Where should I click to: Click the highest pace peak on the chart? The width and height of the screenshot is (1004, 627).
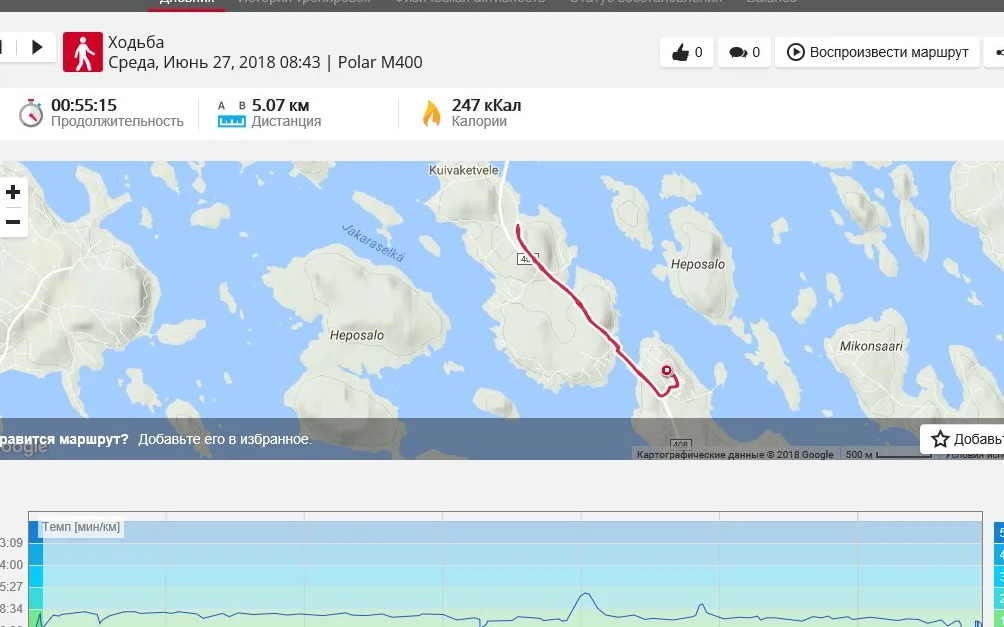click(x=585, y=596)
